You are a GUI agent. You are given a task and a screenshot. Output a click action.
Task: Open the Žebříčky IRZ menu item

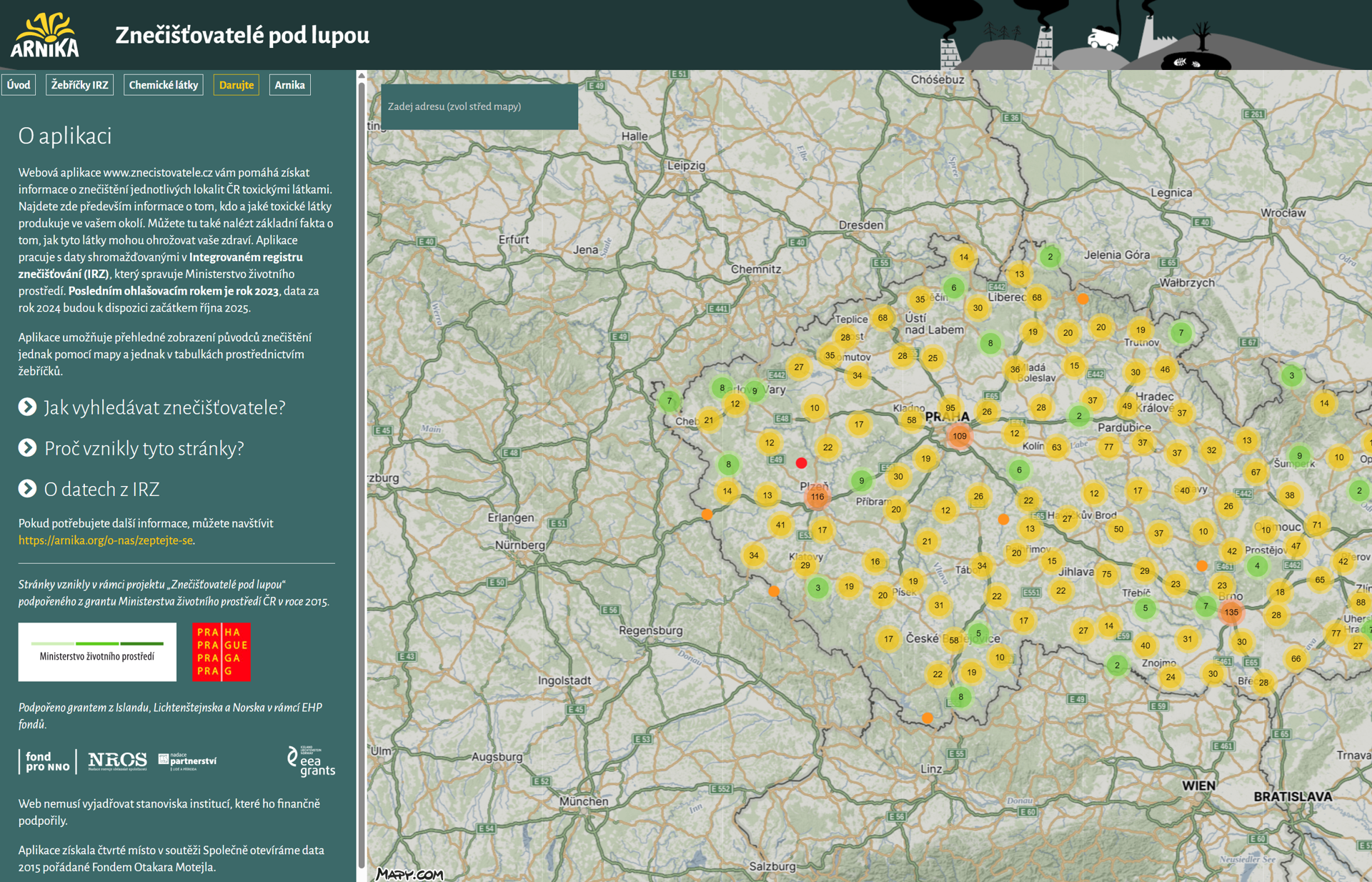79,85
